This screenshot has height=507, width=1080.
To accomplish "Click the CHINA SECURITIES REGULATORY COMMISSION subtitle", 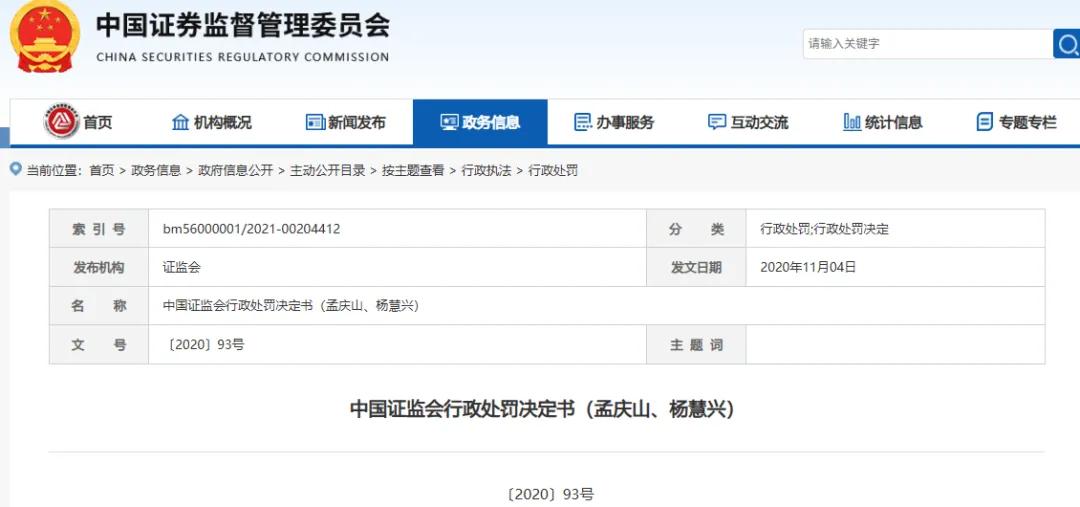I will 242,57.
